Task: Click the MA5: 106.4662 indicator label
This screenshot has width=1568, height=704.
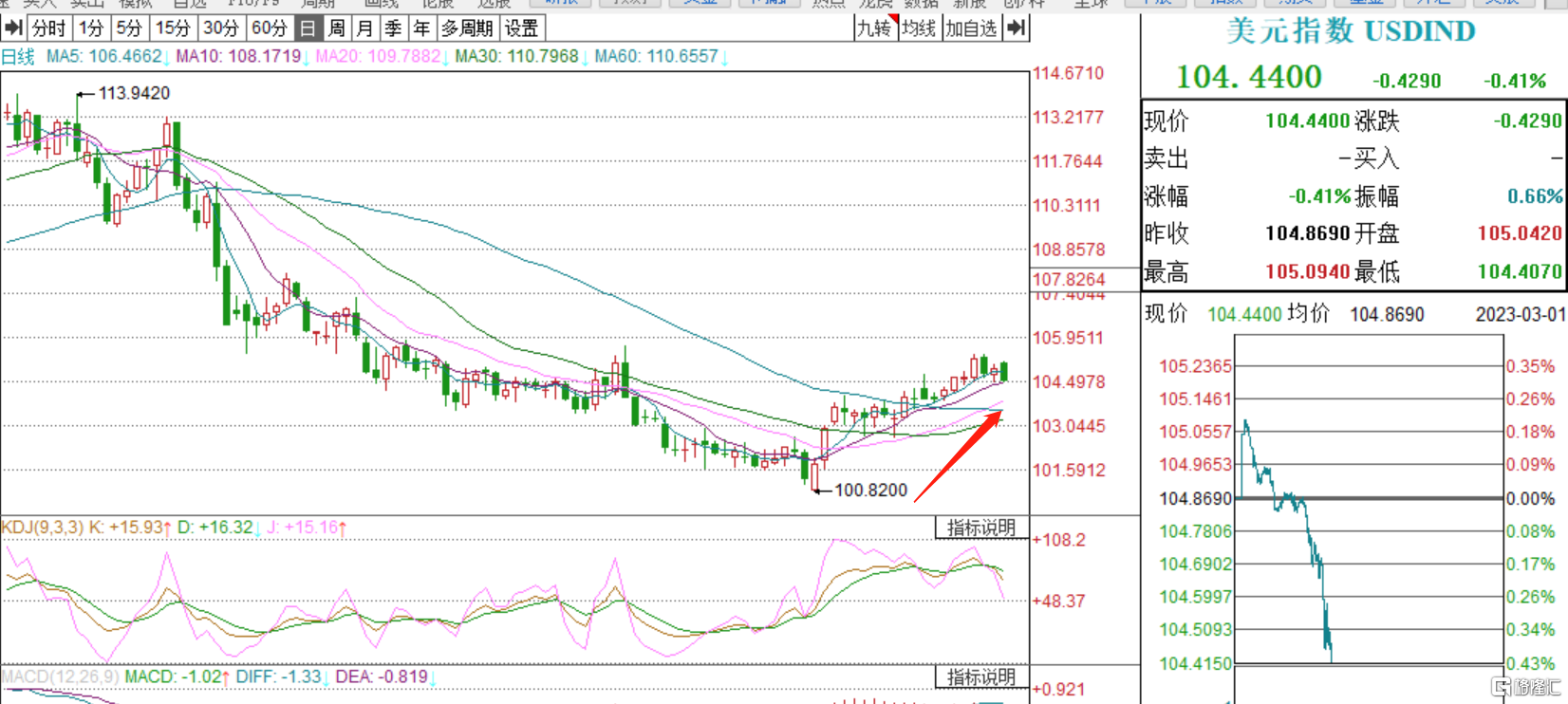Action: point(106,57)
